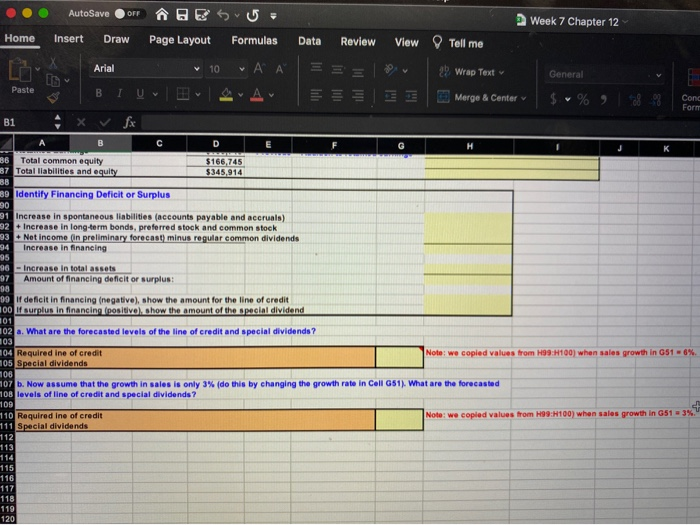Click the Decrease Indent icon
The image size is (700, 525).
click(390, 96)
